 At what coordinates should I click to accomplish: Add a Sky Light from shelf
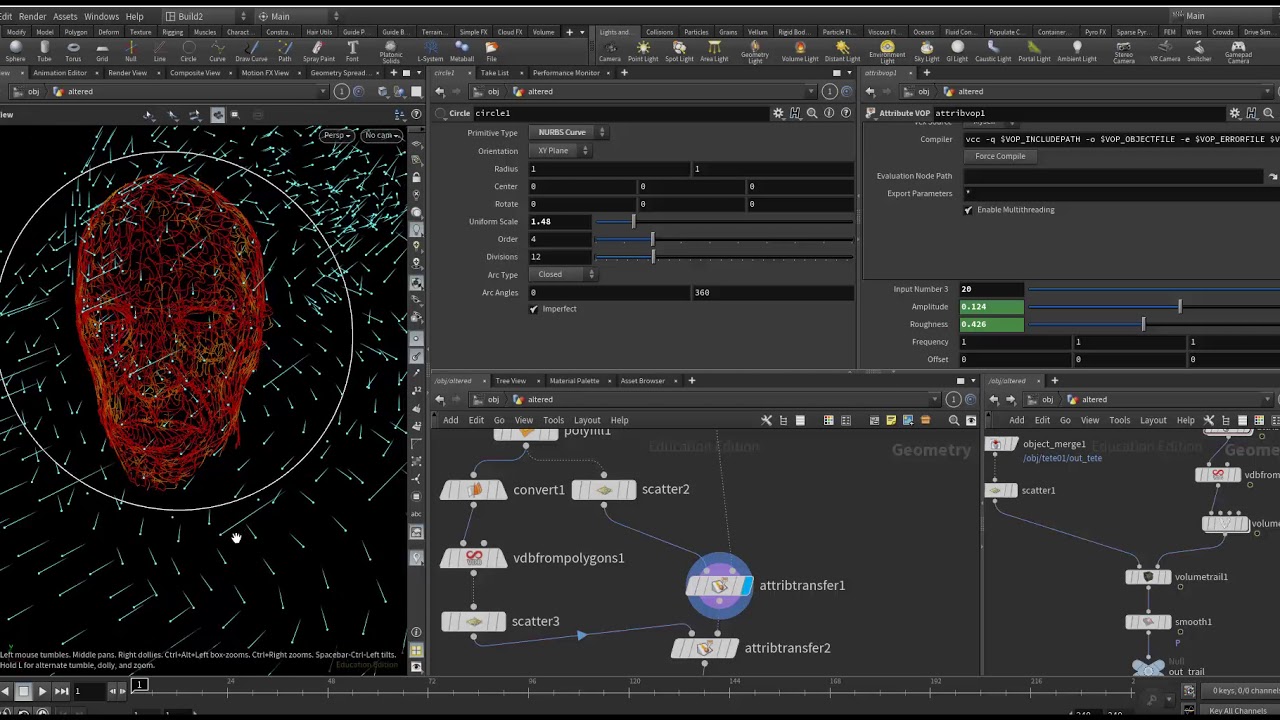point(927,51)
